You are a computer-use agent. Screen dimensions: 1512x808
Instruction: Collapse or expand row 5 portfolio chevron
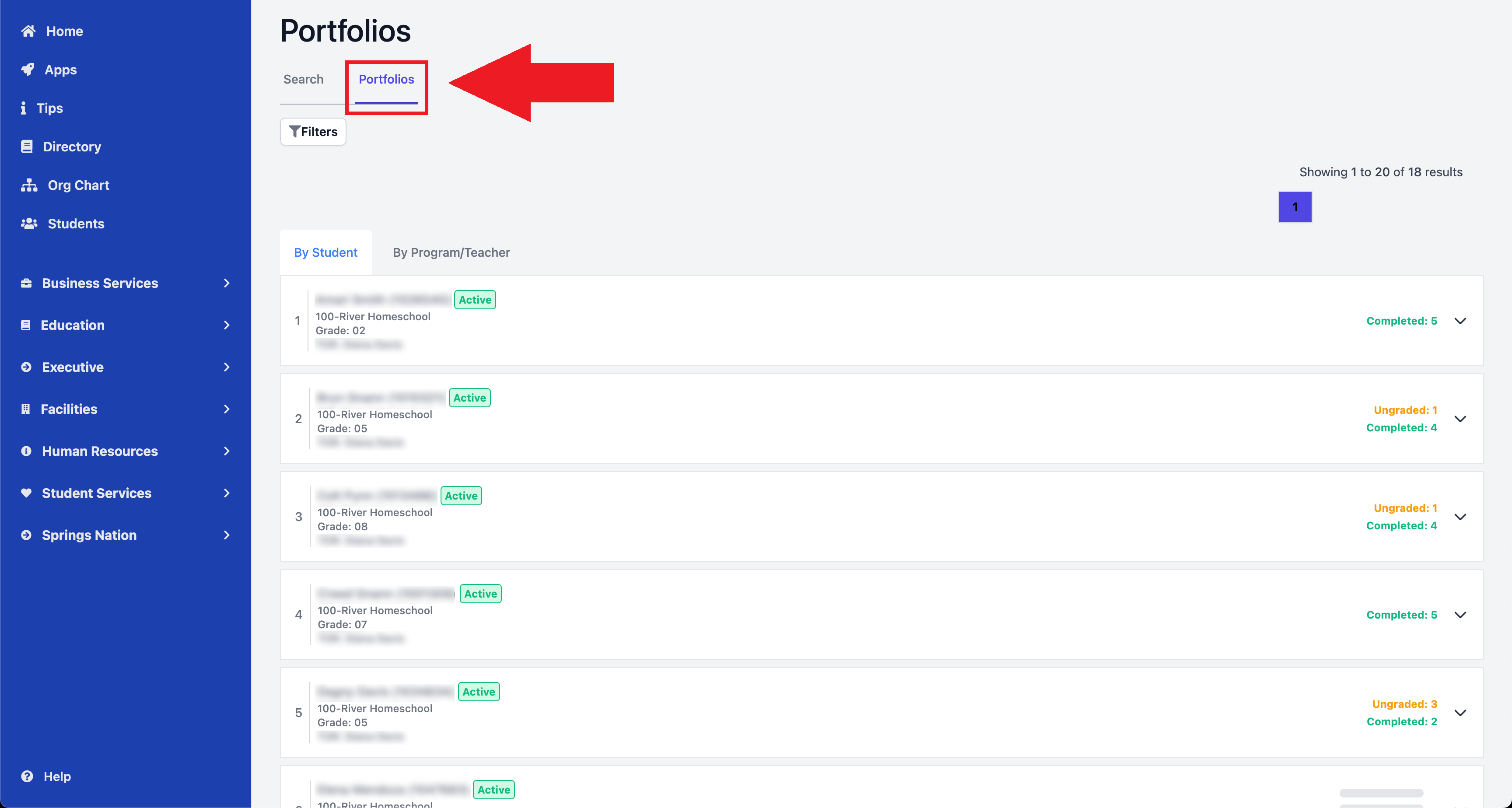[1461, 713]
